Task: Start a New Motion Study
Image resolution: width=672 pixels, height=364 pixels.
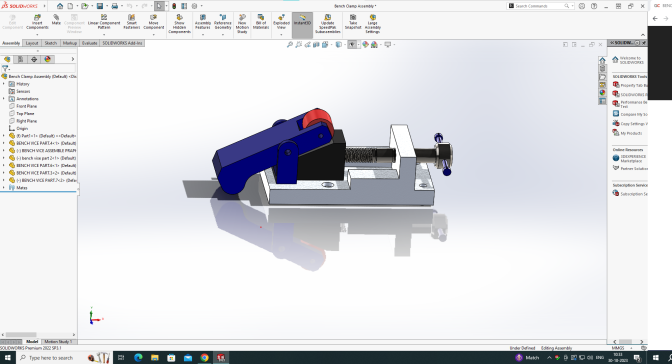Action: pos(242,24)
